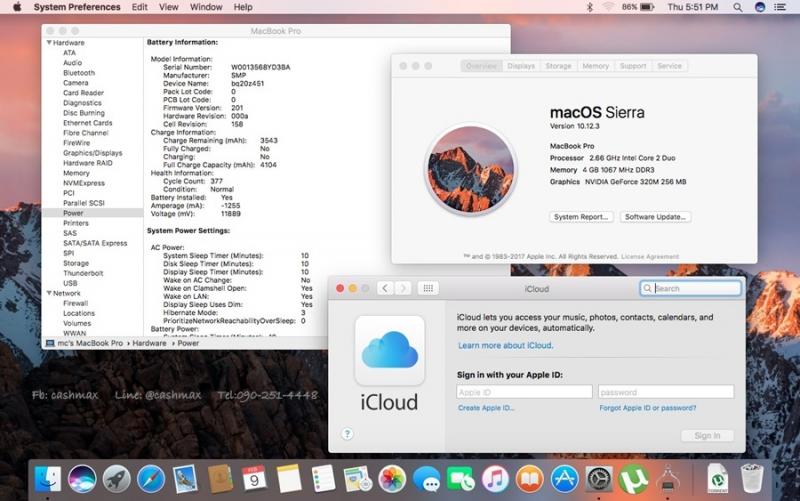Open the View menu
The width and height of the screenshot is (800, 501).
coord(168,7)
